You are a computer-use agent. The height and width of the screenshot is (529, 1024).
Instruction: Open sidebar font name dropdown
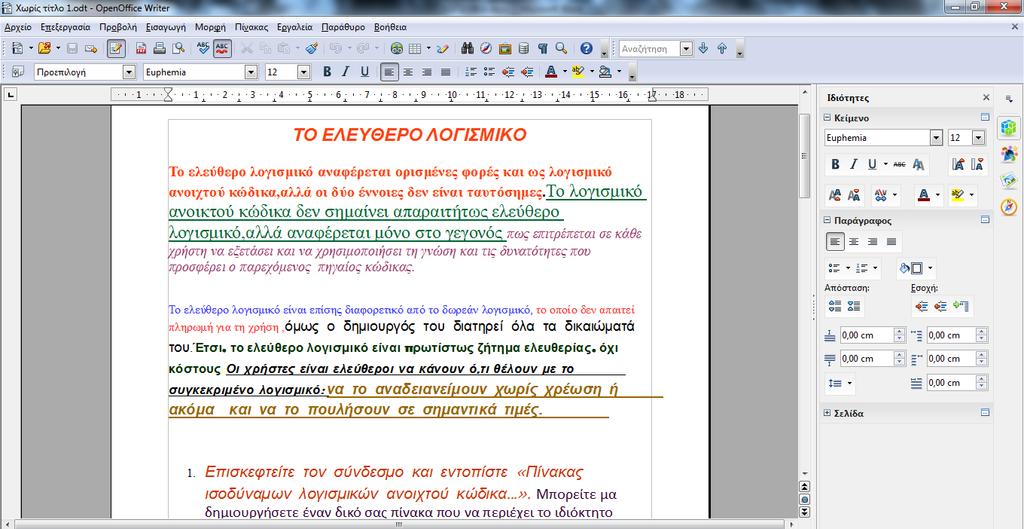[x=936, y=138]
